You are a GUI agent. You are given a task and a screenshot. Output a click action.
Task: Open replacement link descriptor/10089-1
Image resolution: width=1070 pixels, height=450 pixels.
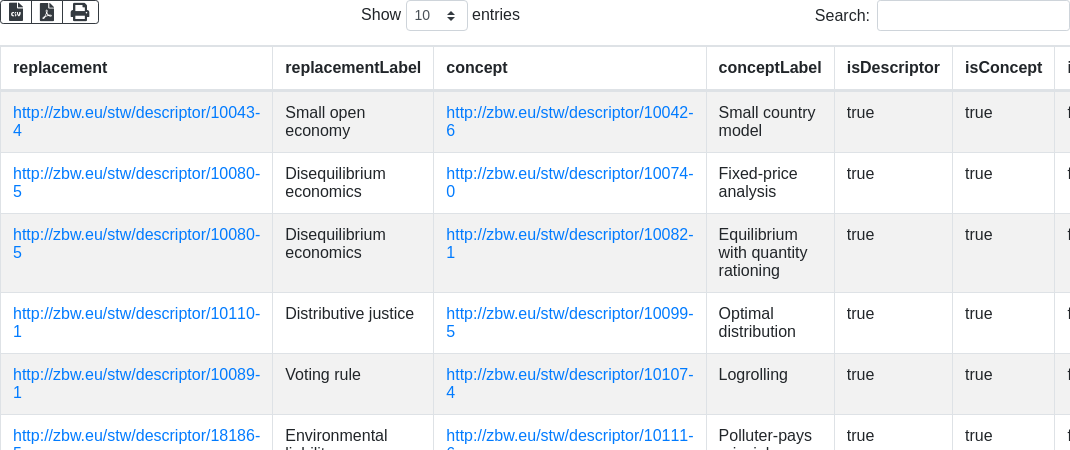tap(136, 375)
